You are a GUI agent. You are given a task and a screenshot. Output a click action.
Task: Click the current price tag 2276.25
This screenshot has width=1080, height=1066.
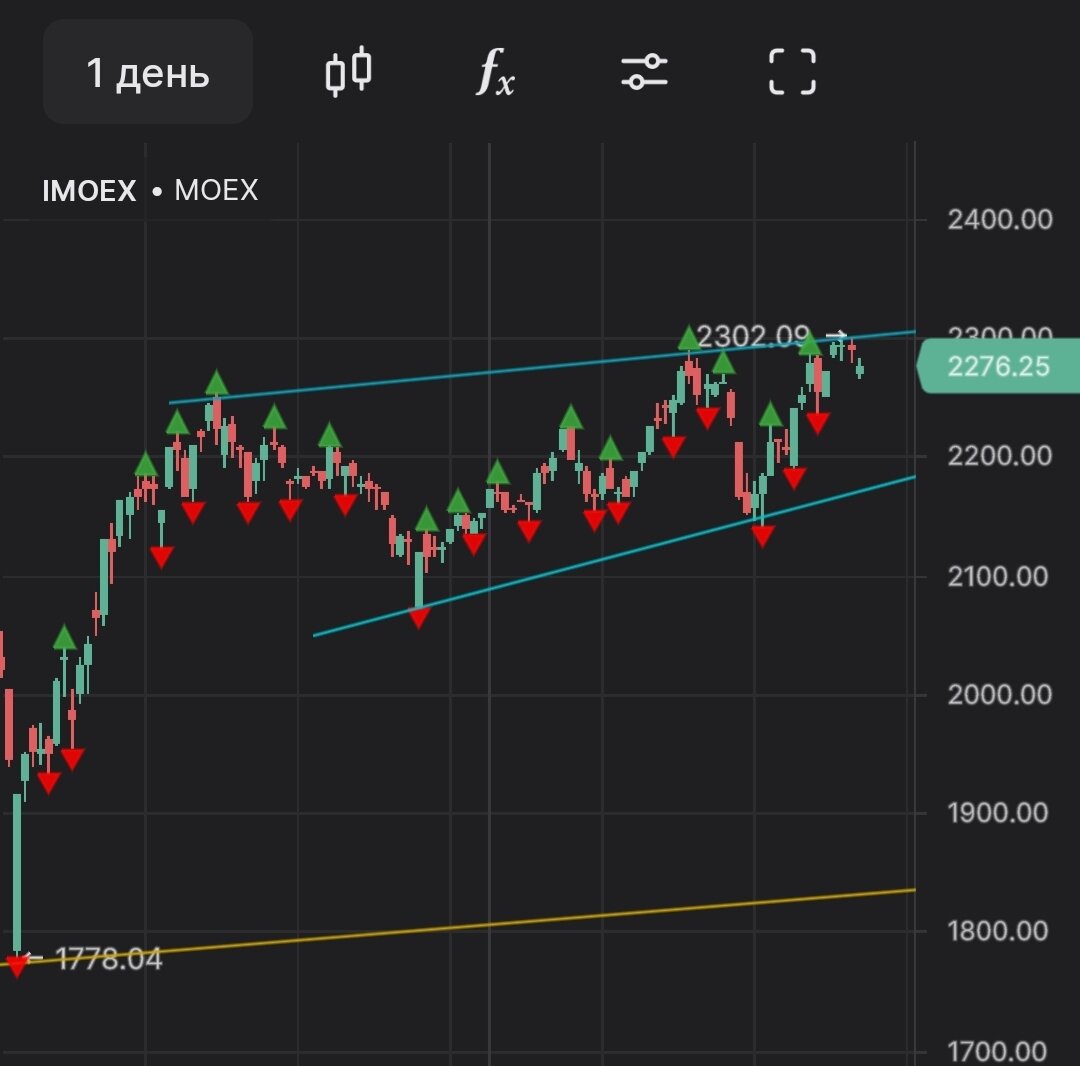998,366
